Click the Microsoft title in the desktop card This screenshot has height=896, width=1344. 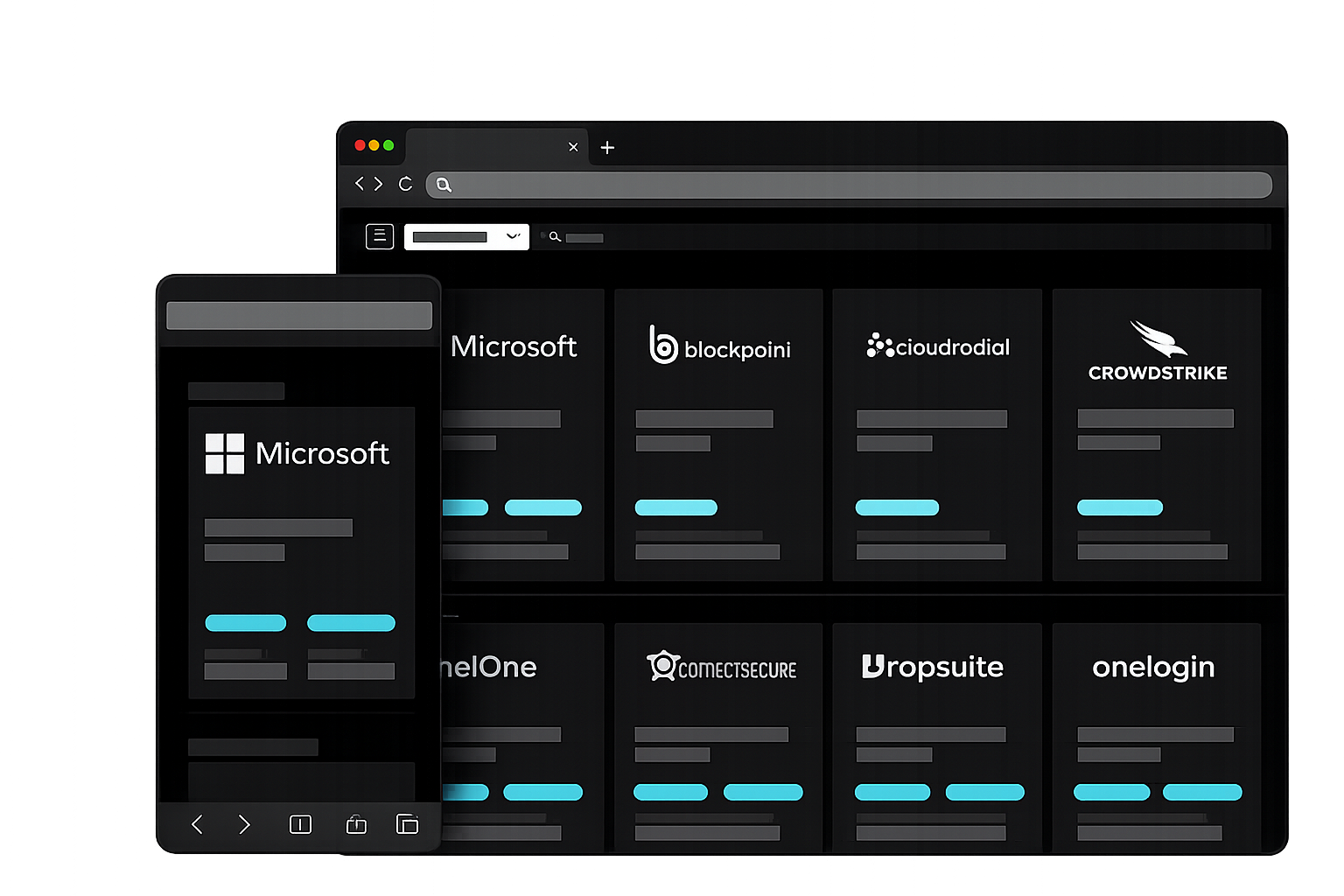514,346
